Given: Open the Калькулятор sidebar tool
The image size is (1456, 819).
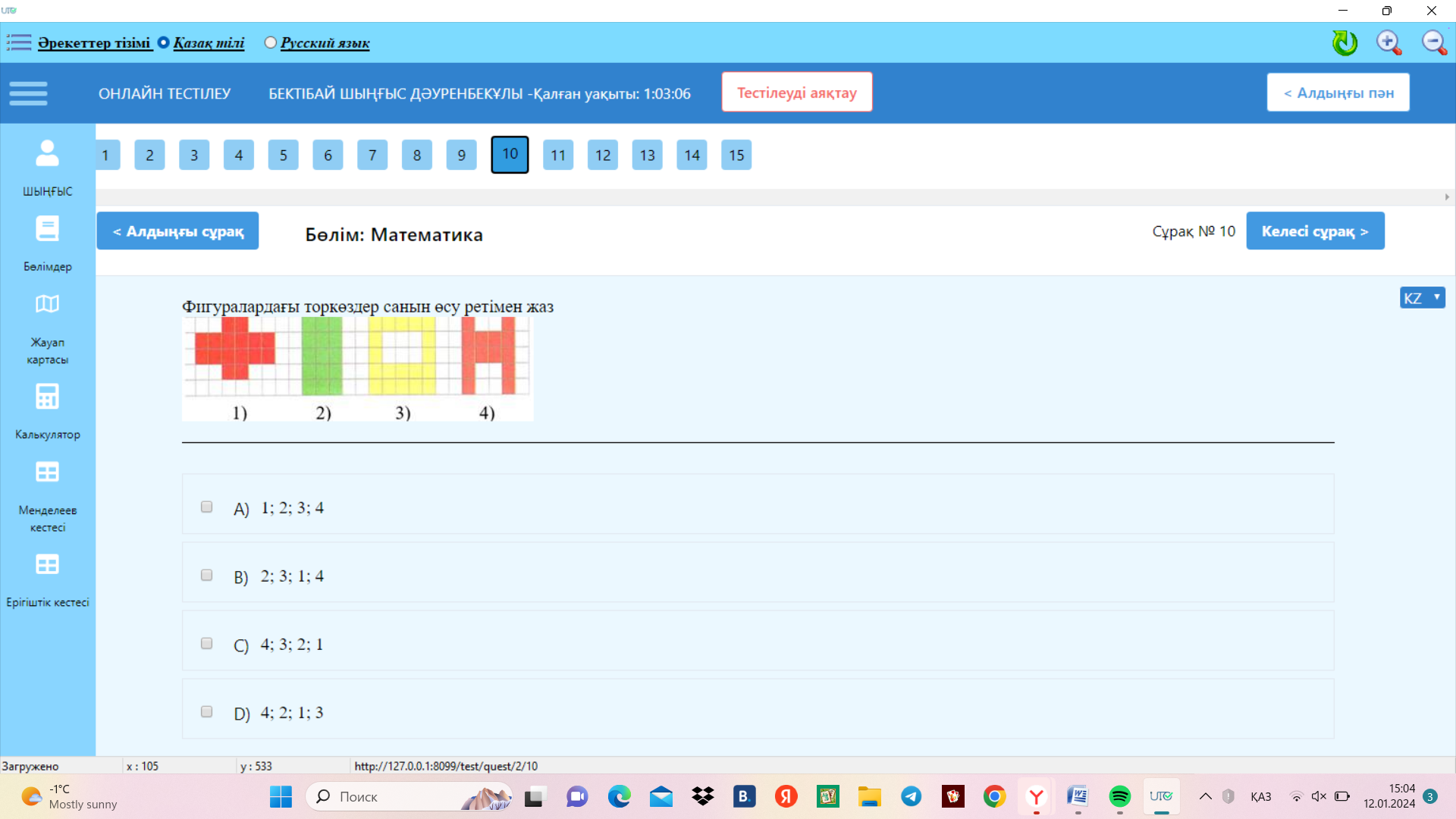Looking at the screenshot, I should pos(47,397).
